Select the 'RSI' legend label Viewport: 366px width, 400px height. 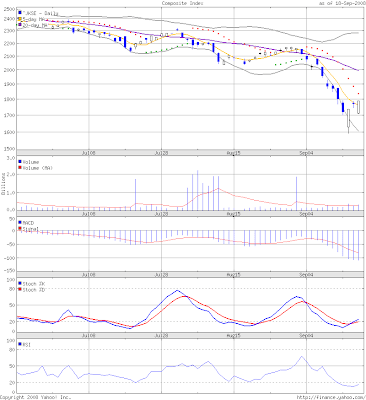[26, 344]
